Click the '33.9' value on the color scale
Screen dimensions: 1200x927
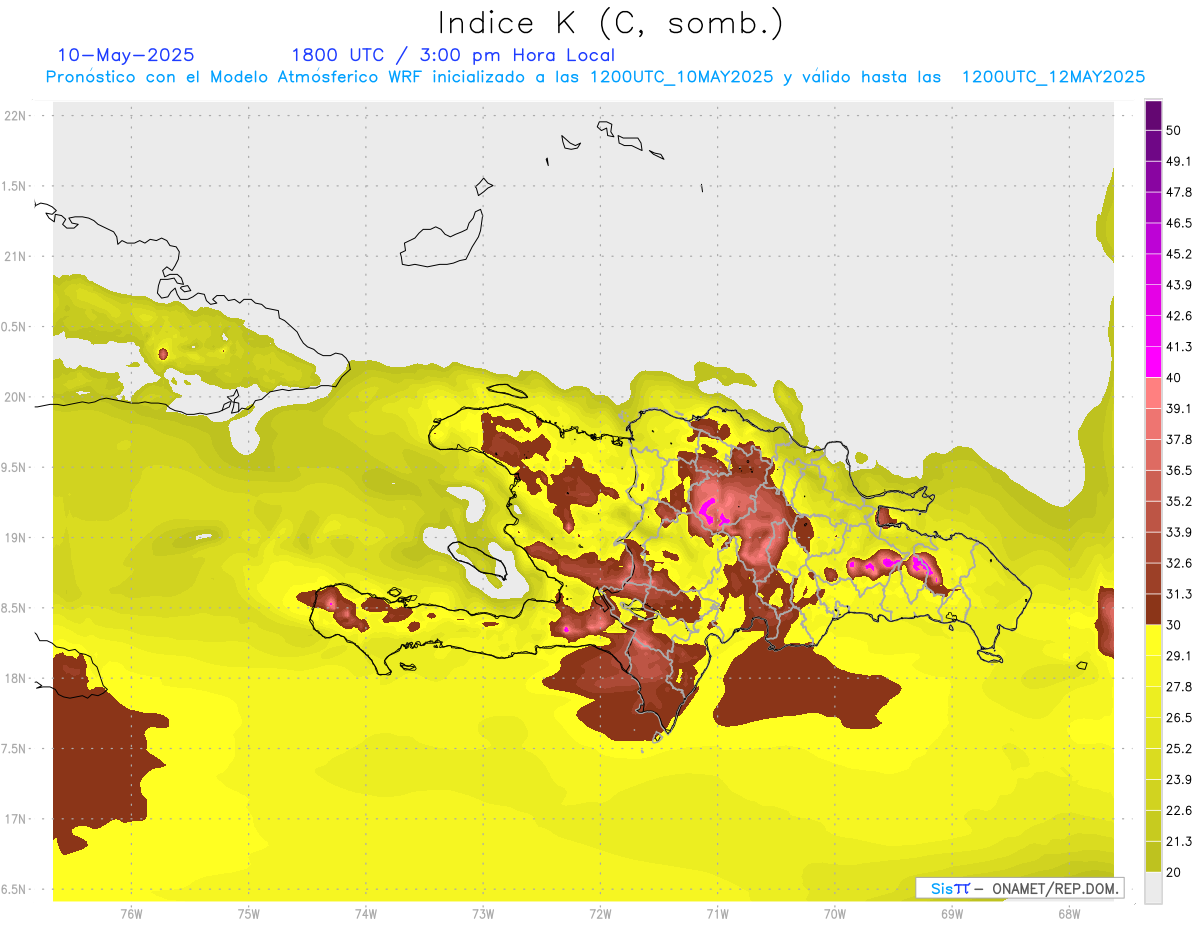(x=1179, y=532)
